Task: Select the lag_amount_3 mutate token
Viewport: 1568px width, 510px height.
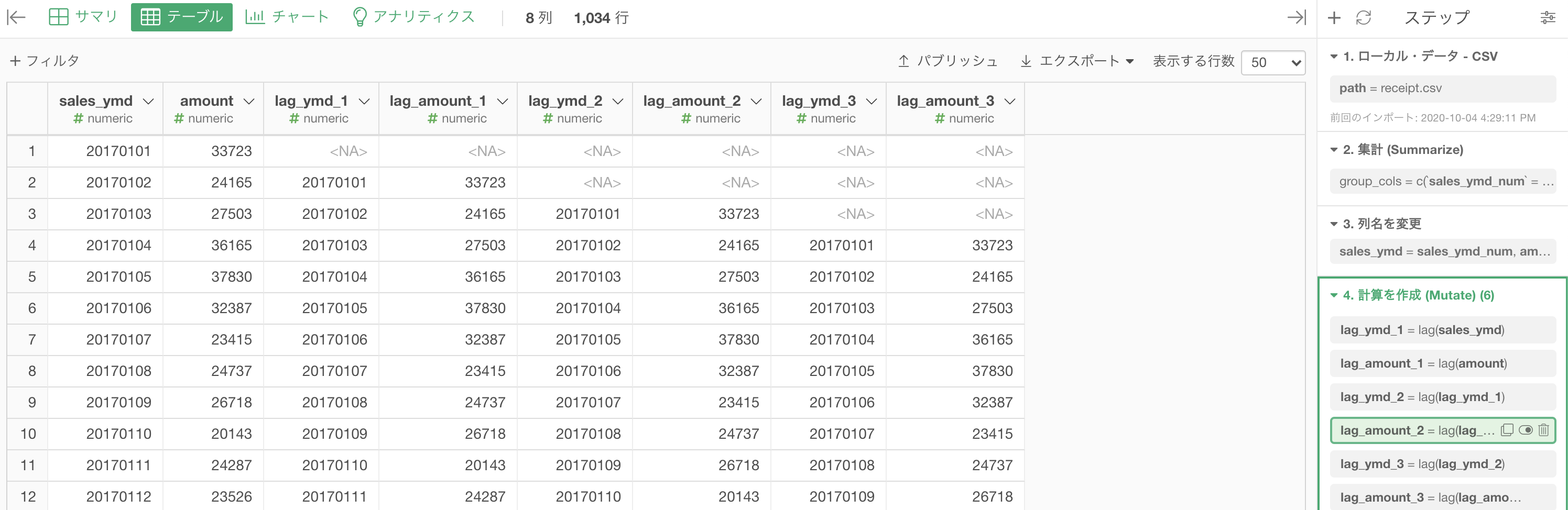Action: pyautogui.click(x=1442, y=497)
